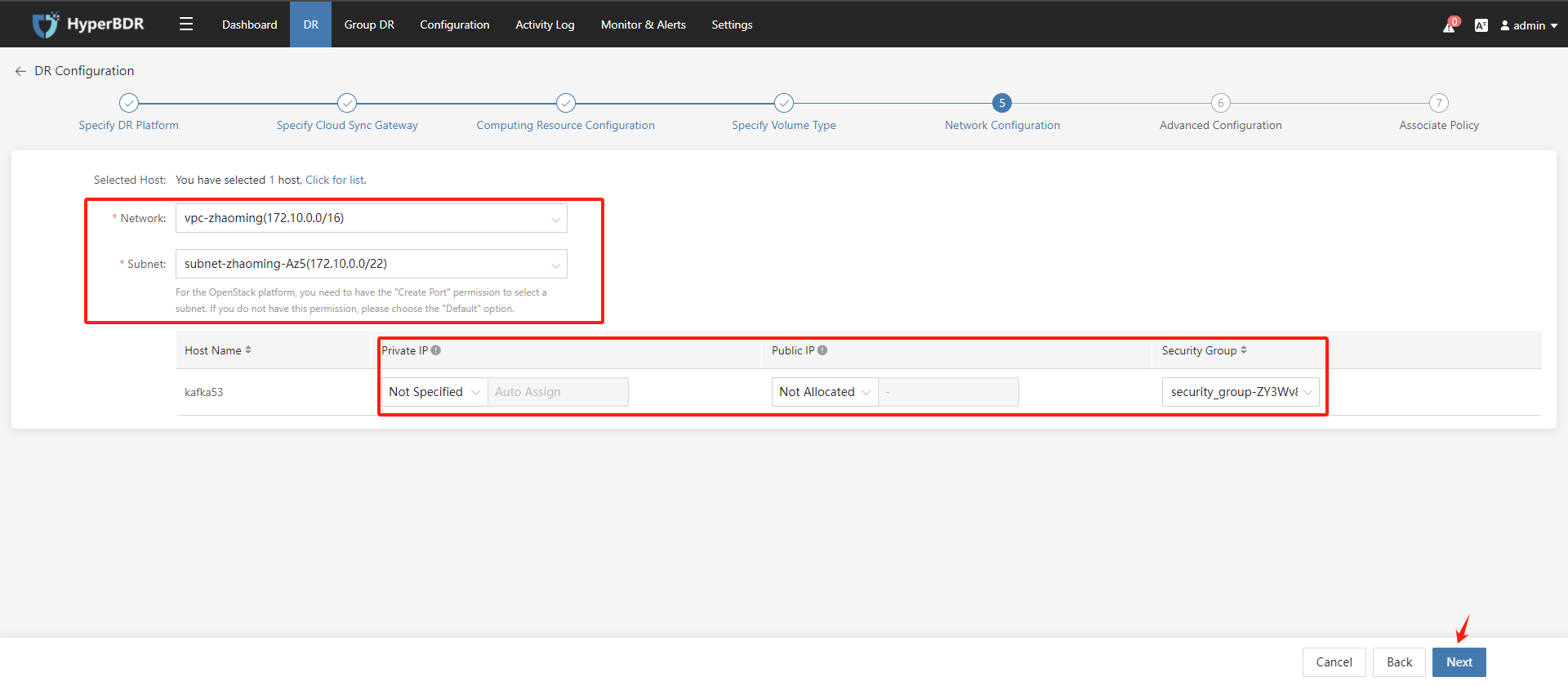Open the Private IP Not Specified dropdown
Image resolution: width=1568 pixels, height=686 pixels.
point(434,392)
